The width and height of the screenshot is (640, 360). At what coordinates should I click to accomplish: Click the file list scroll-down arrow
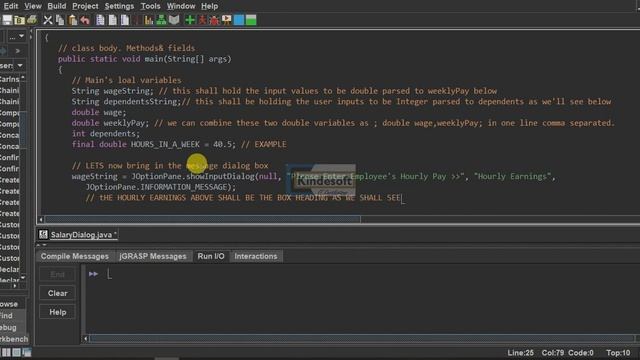(x=23, y=277)
